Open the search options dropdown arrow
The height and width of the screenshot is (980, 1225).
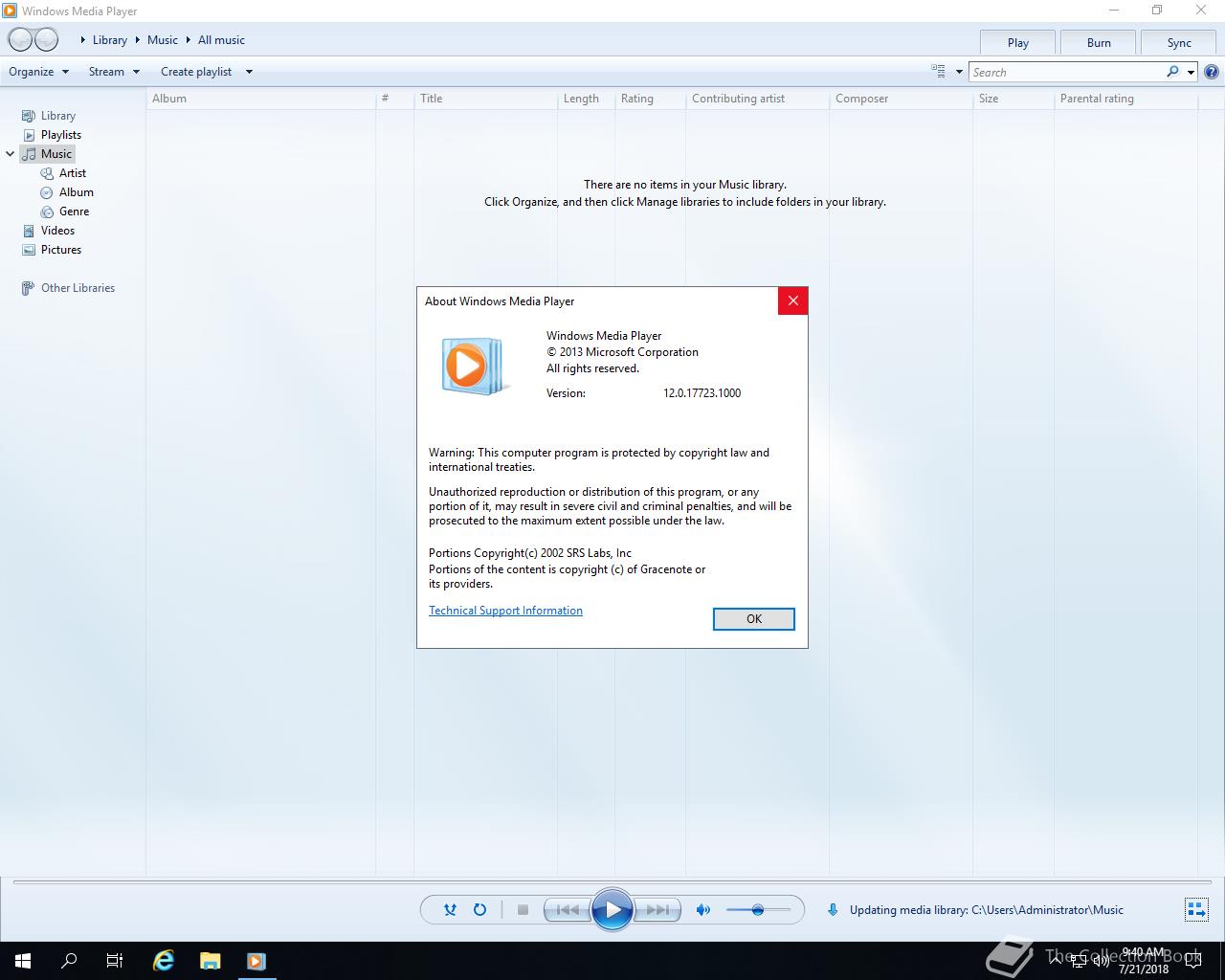(x=1191, y=72)
